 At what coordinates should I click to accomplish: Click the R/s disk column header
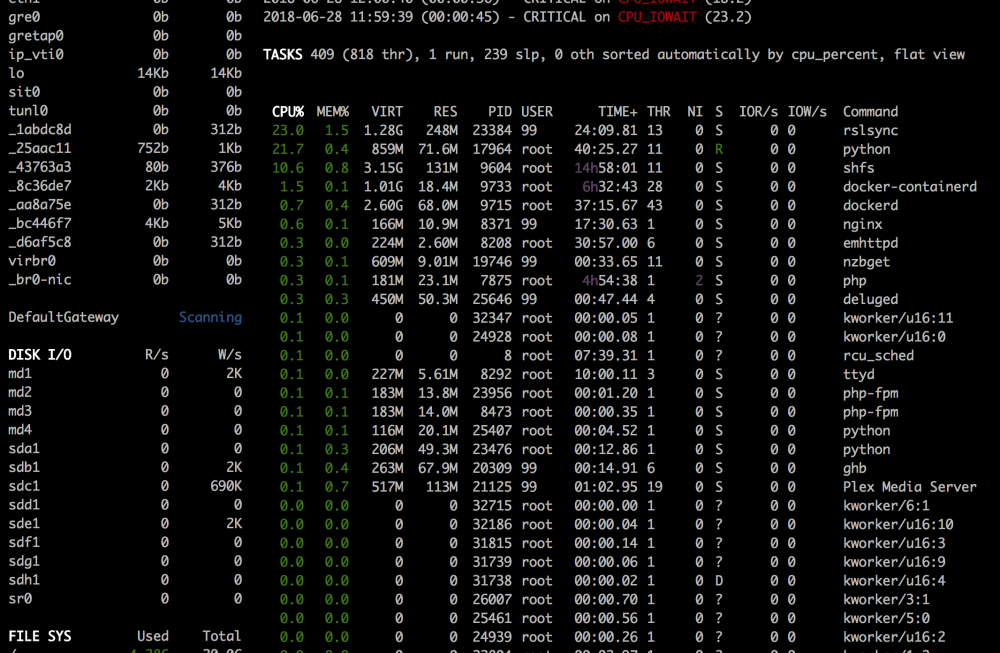point(156,355)
